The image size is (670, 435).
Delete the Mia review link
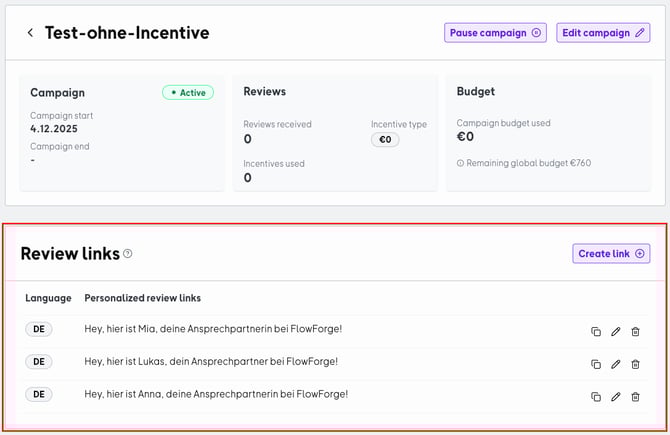click(x=635, y=332)
